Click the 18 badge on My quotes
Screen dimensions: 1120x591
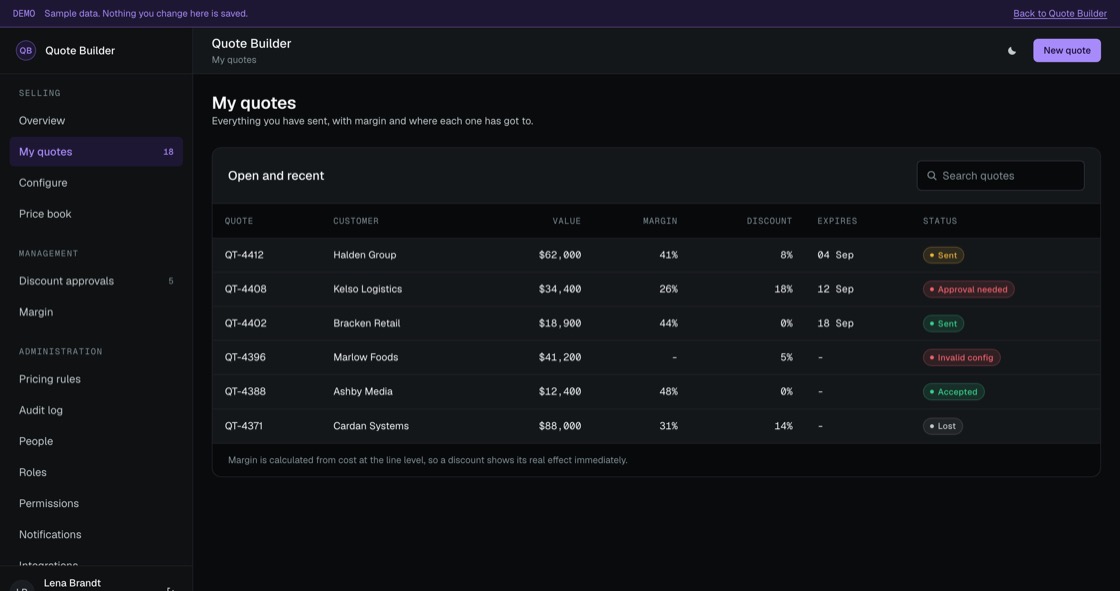(x=169, y=152)
